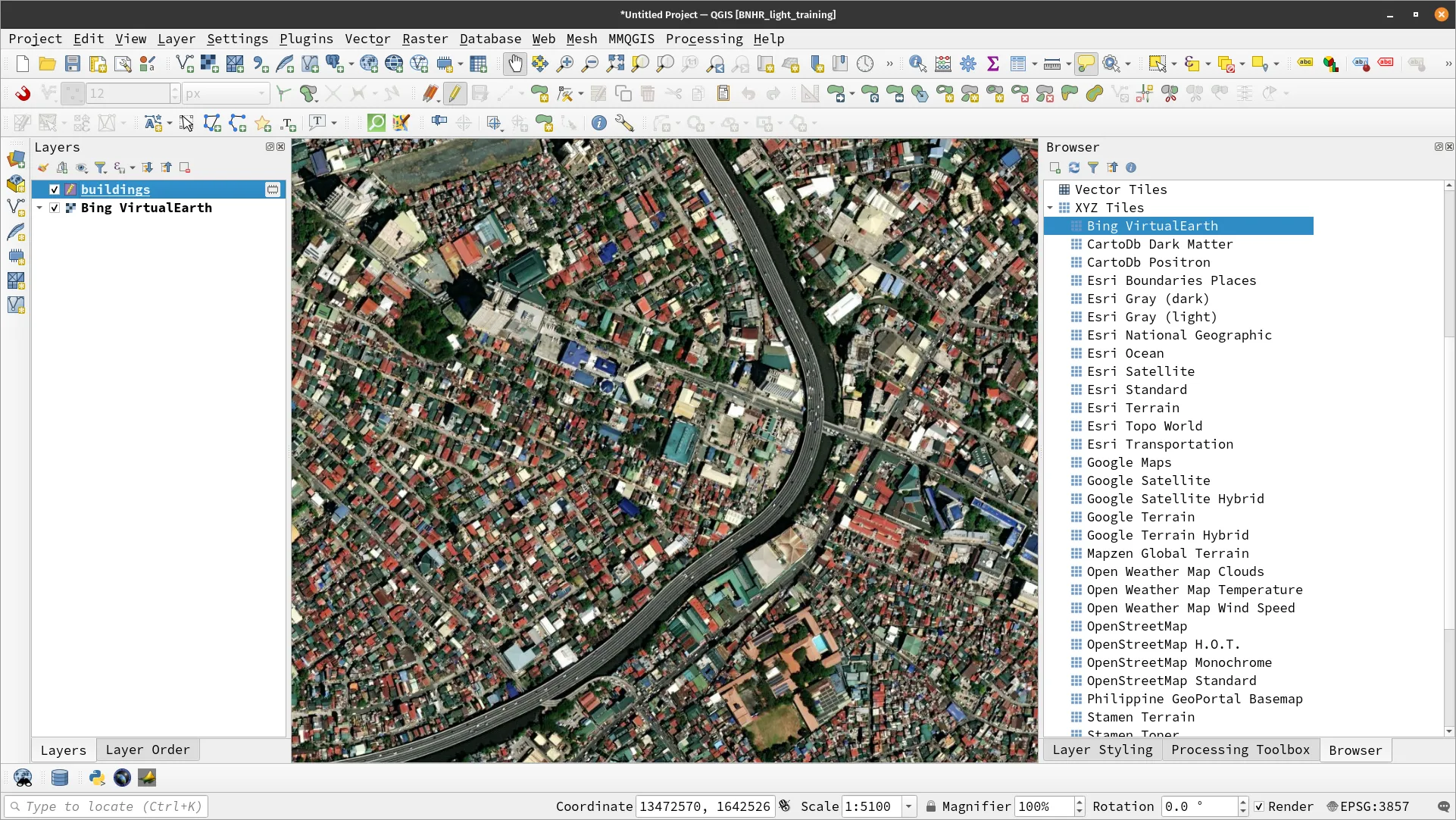
Task: Expand the Bing VirtualEarth layer entry
Action: (39, 208)
